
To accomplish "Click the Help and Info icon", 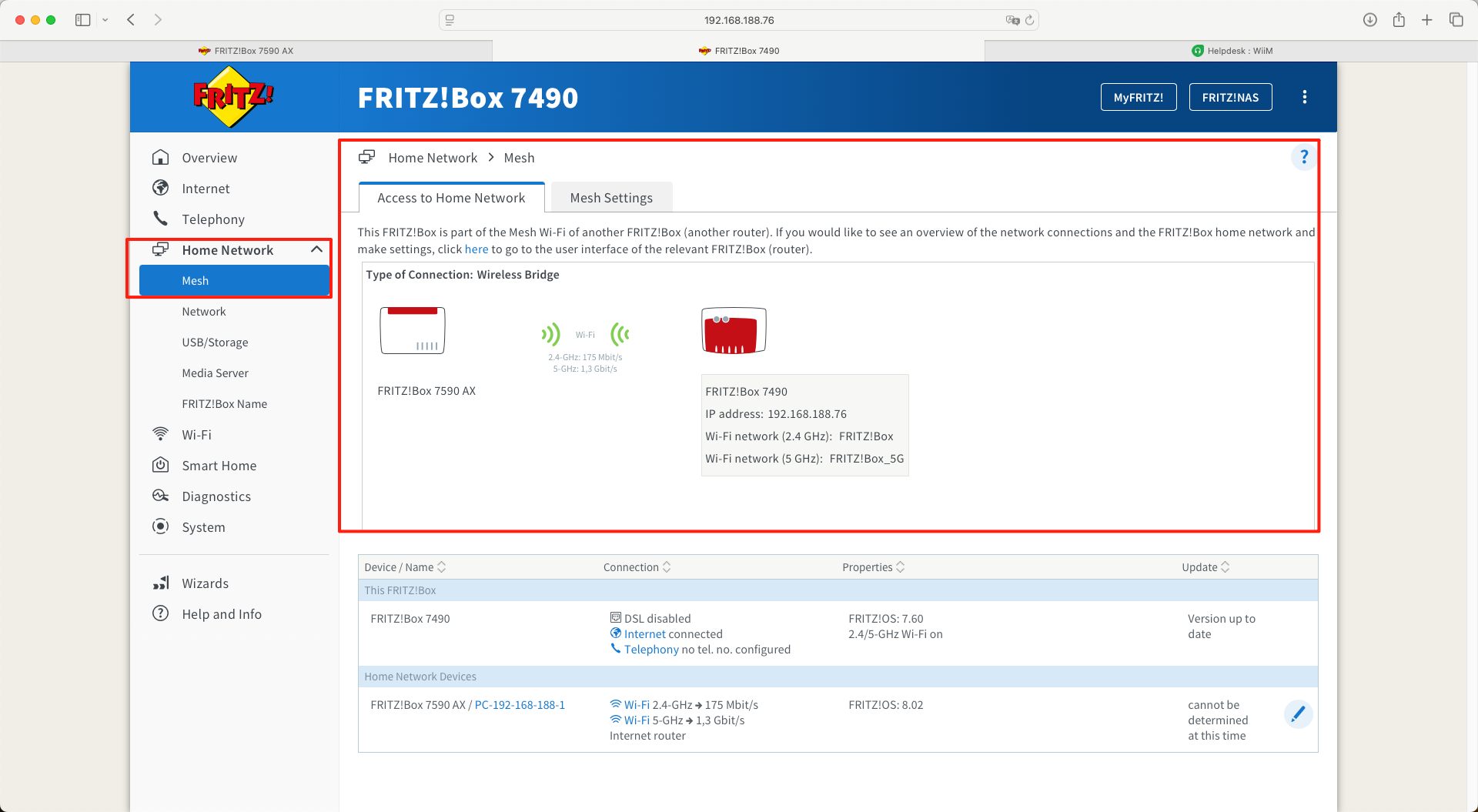I will tap(160, 613).
